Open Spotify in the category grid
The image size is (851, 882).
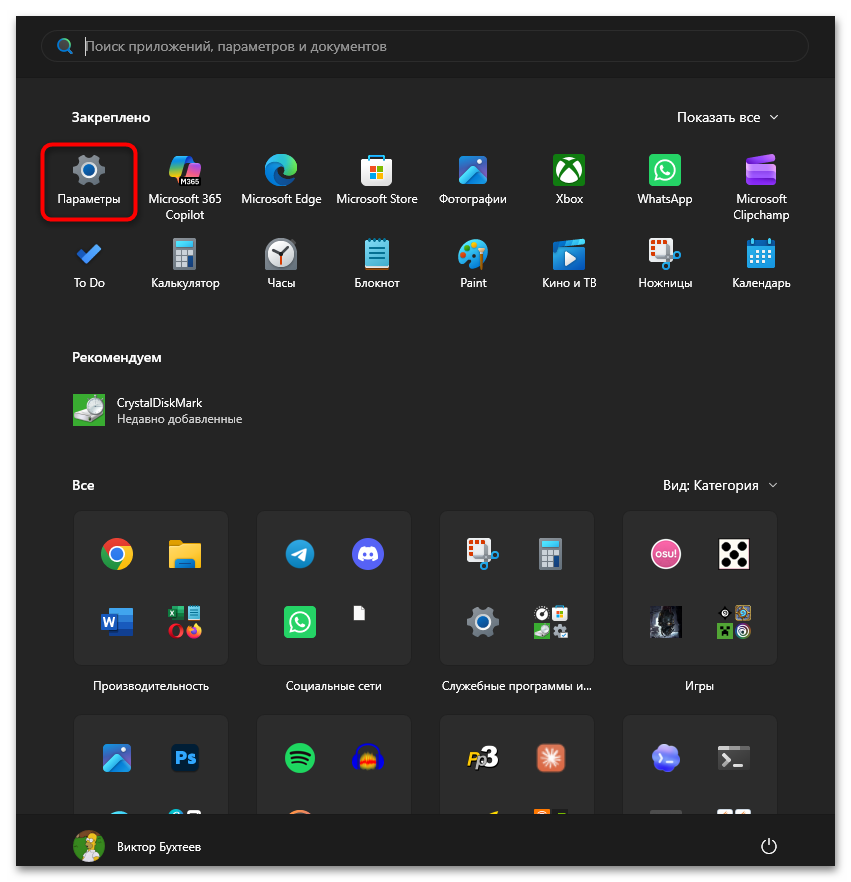[x=300, y=758]
